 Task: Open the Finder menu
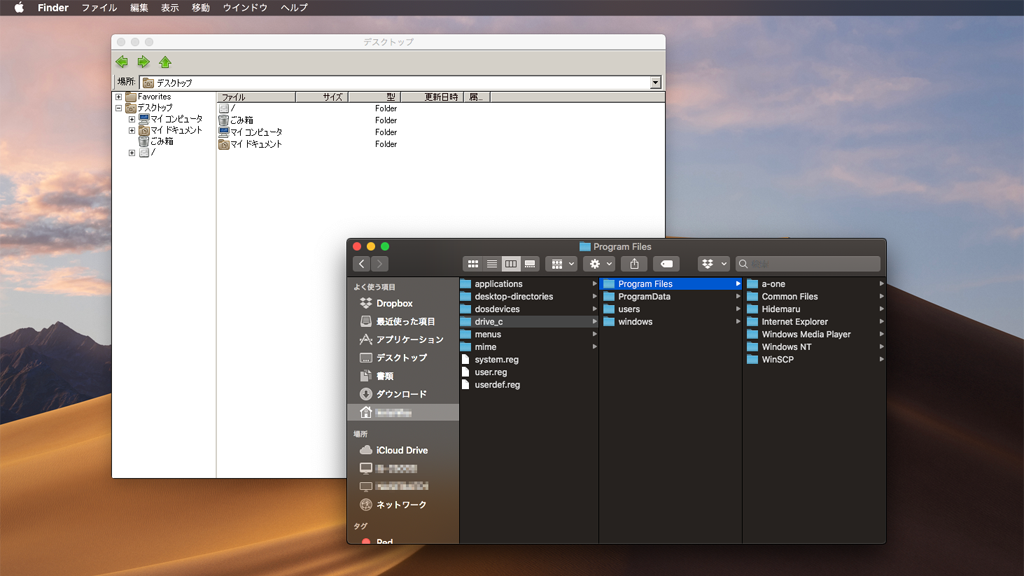click(53, 8)
